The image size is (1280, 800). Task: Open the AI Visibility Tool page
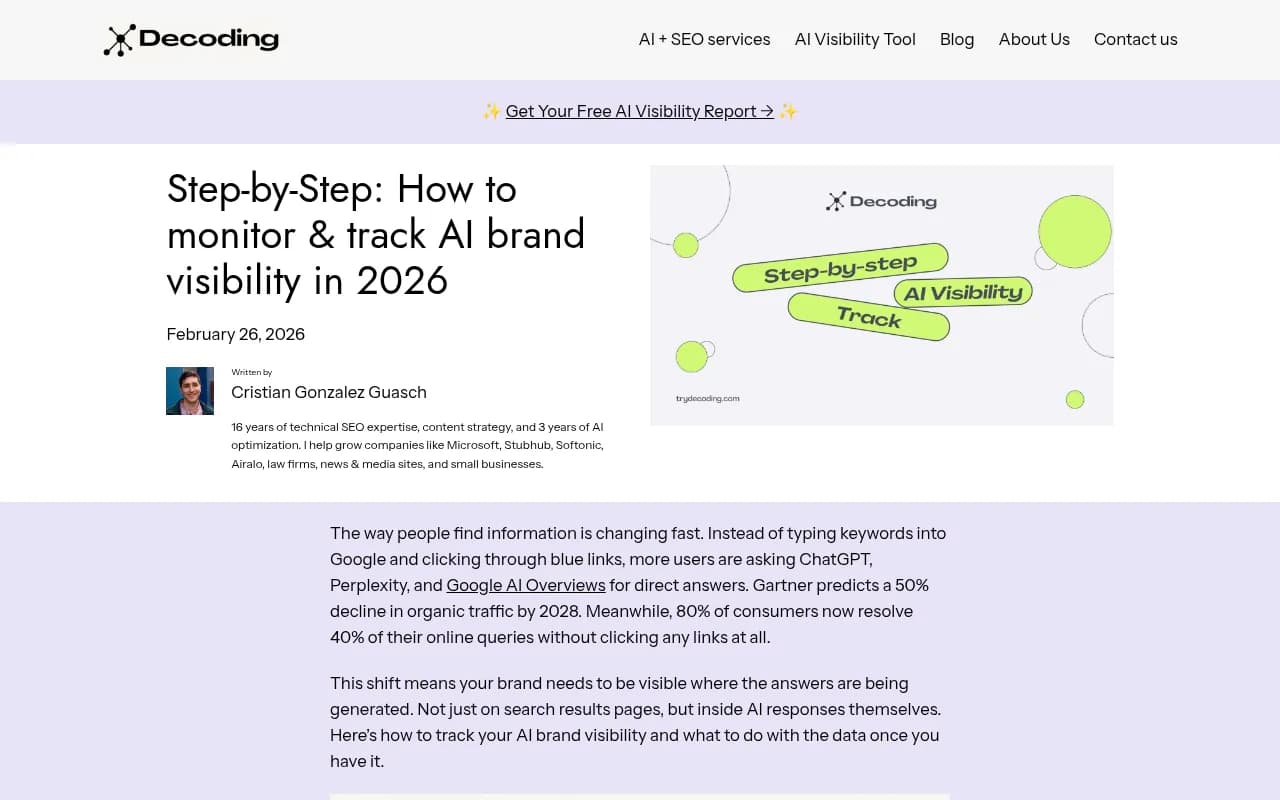[855, 39]
